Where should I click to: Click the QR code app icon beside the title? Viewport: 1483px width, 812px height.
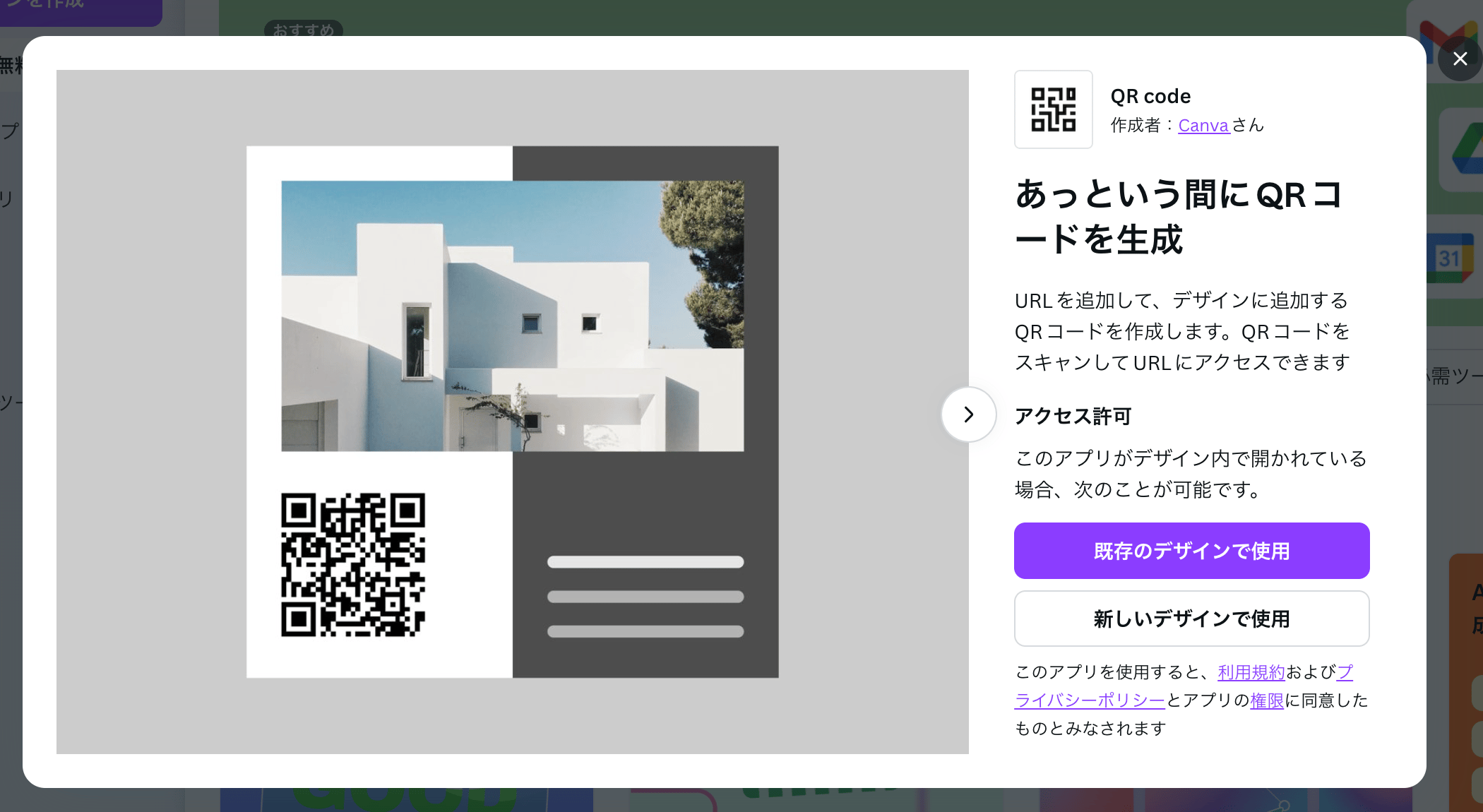click(1053, 109)
